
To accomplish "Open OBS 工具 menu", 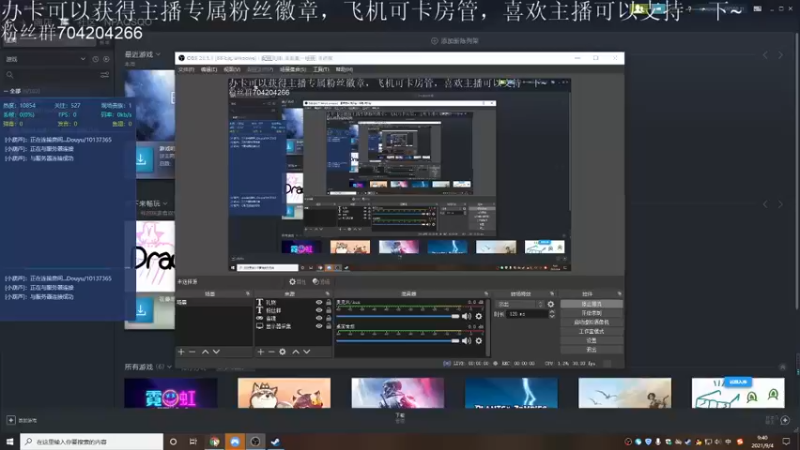I will (321, 69).
